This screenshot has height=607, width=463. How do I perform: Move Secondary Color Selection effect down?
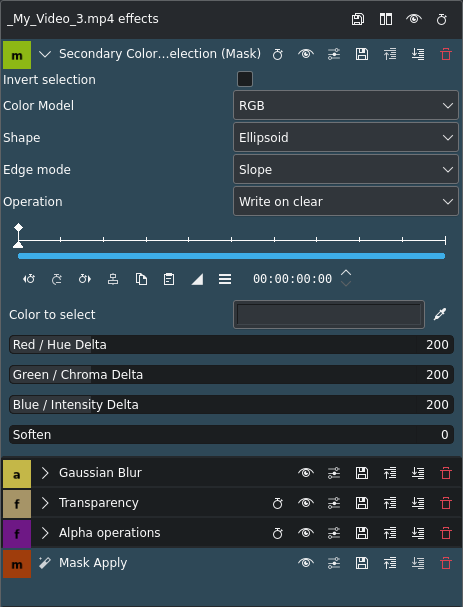pyautogui.click(x=418, y=54)
